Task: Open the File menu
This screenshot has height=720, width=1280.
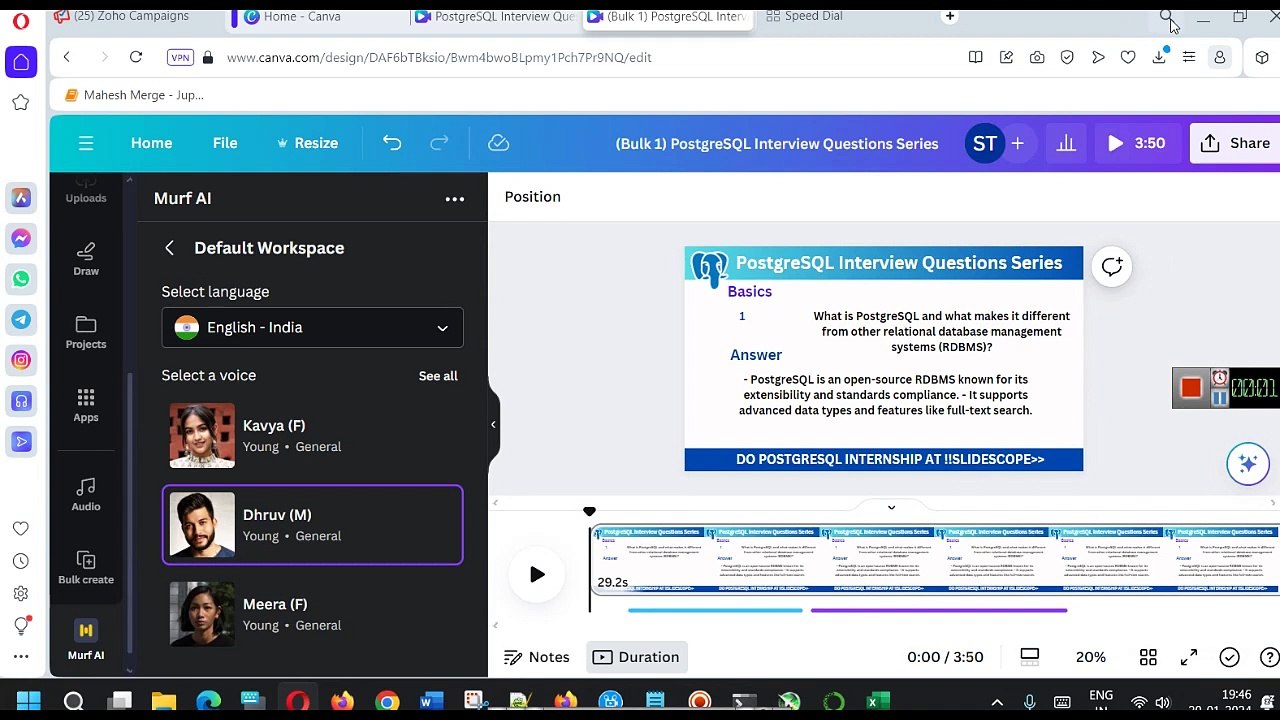Action: click(x=225, y=143)
